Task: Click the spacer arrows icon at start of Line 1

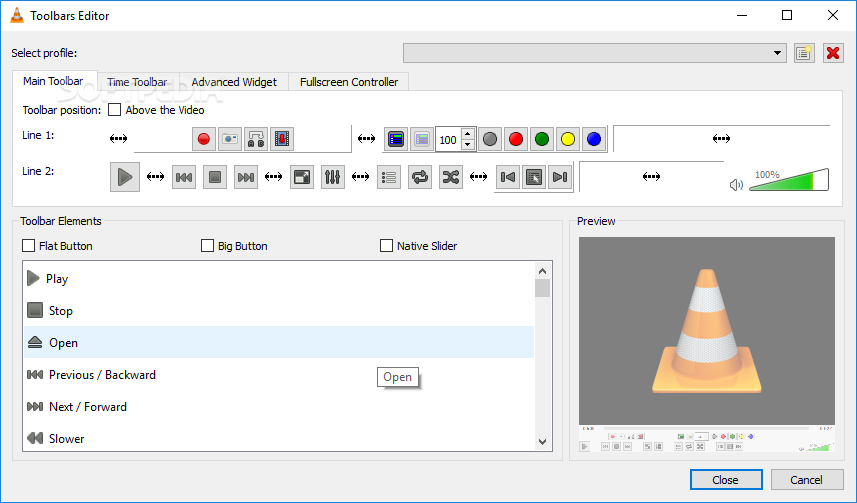Action: (x=118, y=139)
